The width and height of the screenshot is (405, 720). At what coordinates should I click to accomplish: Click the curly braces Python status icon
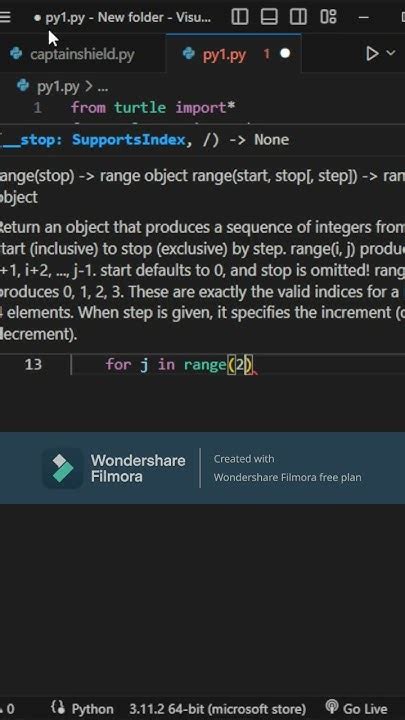[x=58, y=708]
